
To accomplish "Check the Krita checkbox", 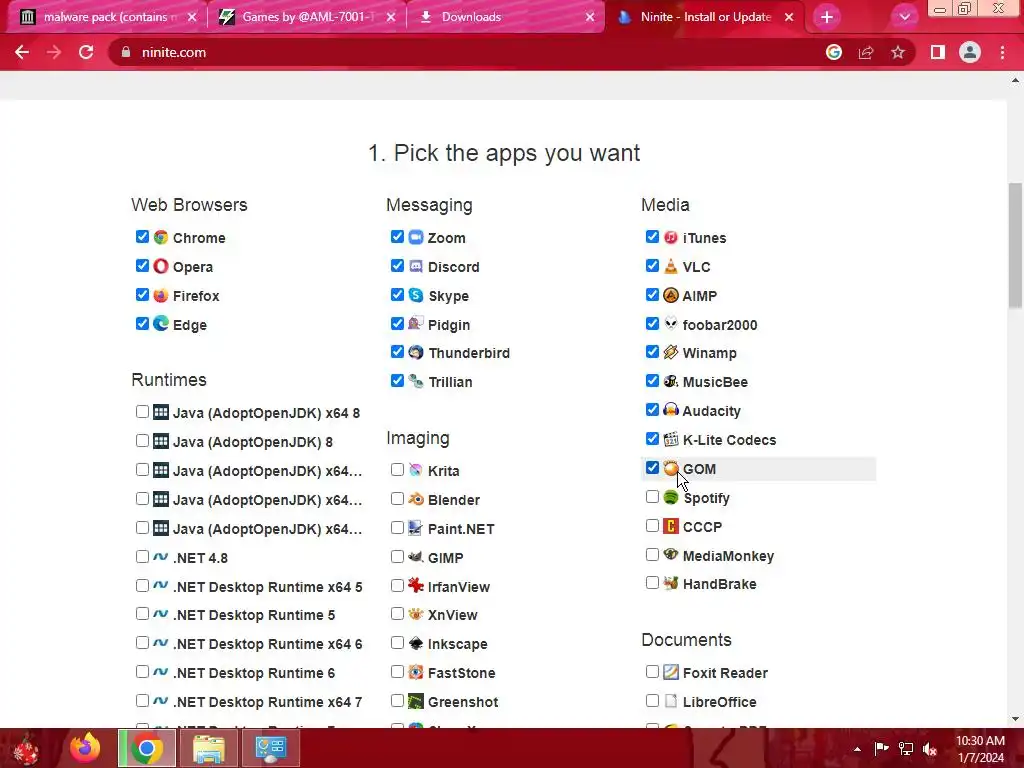I will [x=397, y=470].
